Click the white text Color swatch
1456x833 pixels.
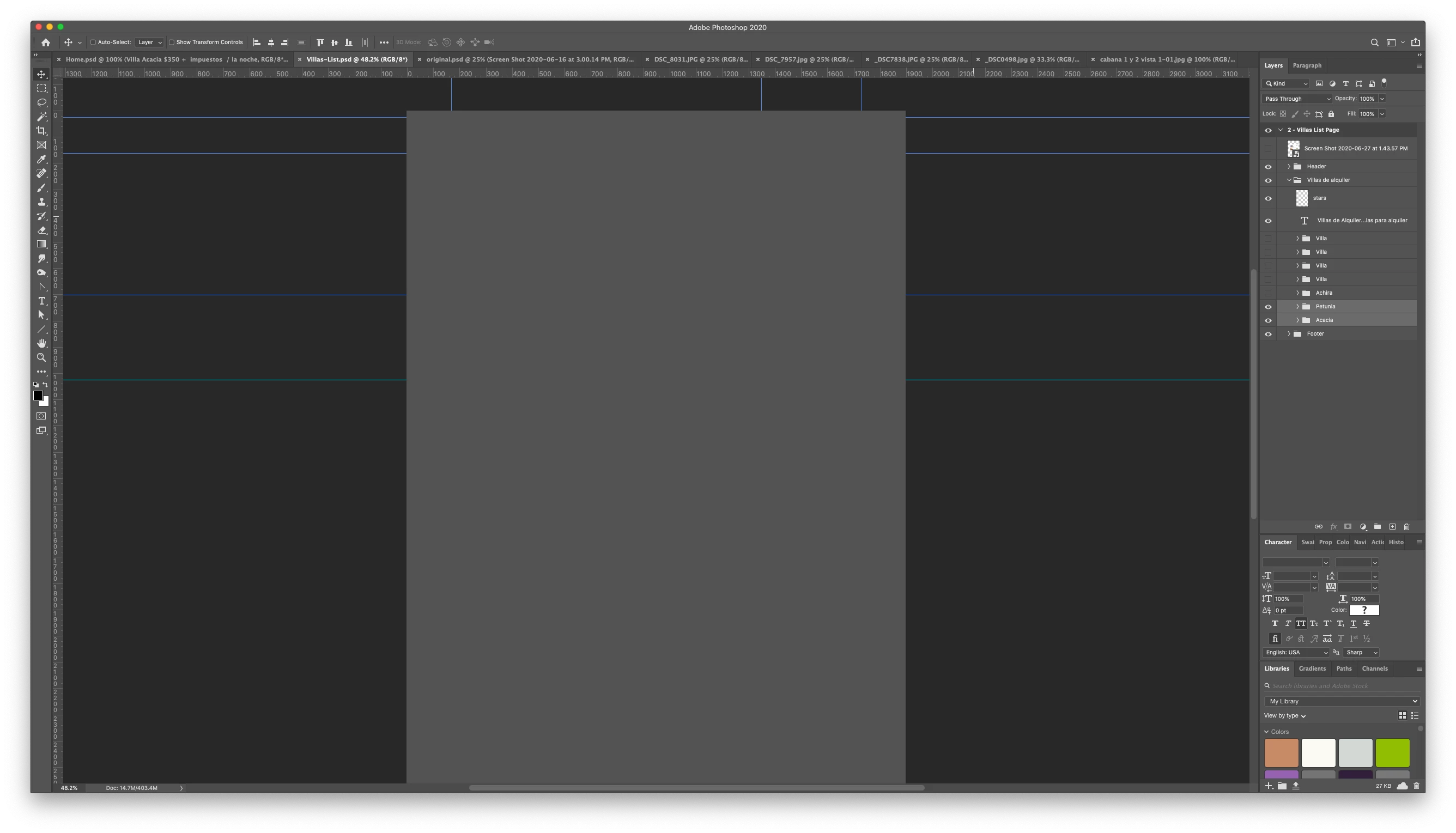(x=1364, y=610)
